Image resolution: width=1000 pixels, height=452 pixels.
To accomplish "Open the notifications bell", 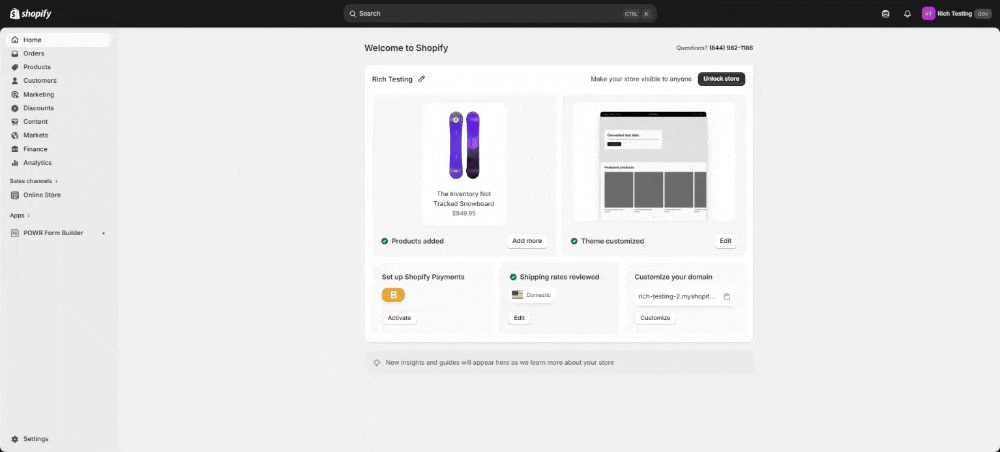I will coord(907,13).
